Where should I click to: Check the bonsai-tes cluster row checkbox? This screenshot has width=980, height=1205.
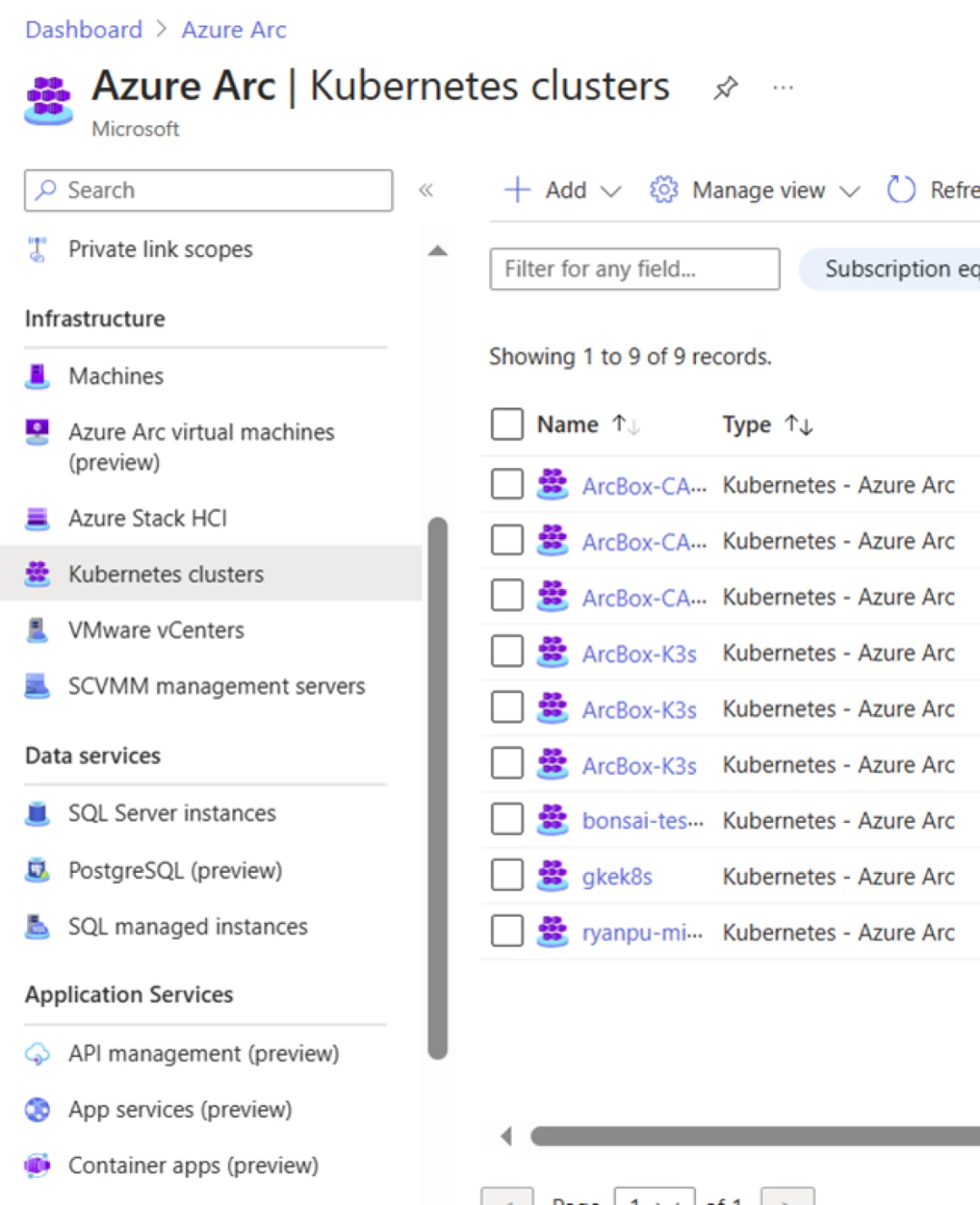click(507, 819)
